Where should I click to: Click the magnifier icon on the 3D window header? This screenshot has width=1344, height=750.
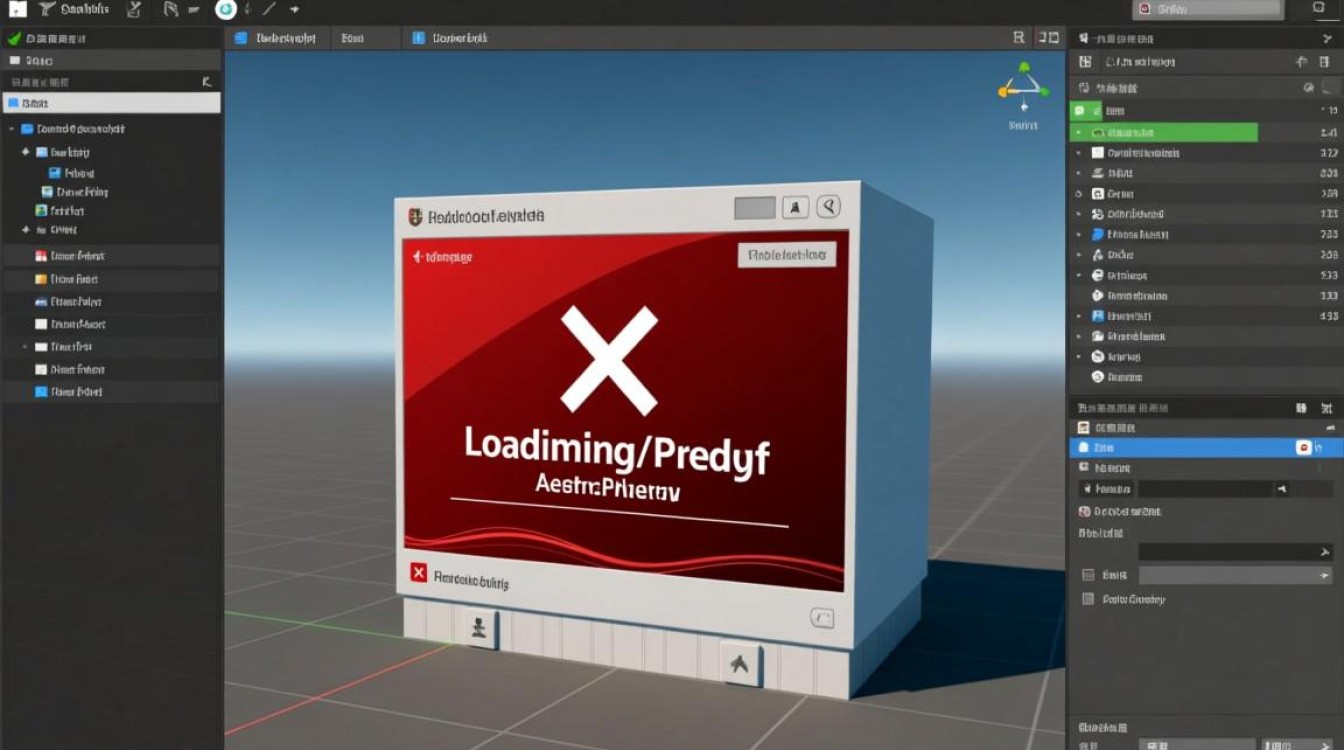827,206
